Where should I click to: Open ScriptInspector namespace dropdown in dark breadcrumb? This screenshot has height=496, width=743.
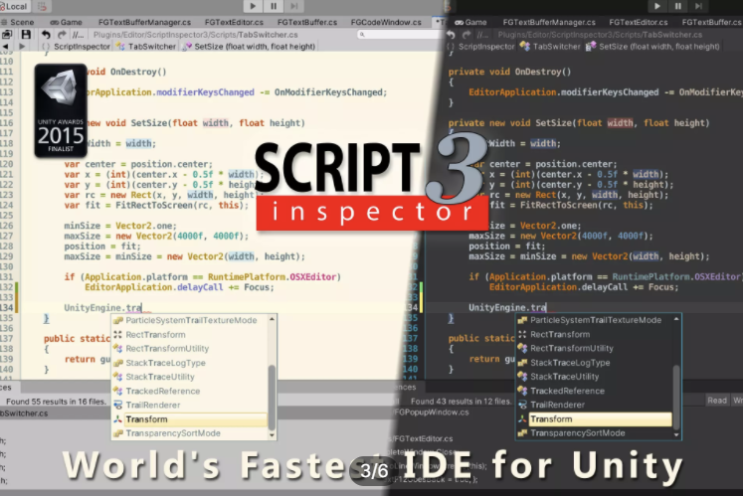[481, 46]
